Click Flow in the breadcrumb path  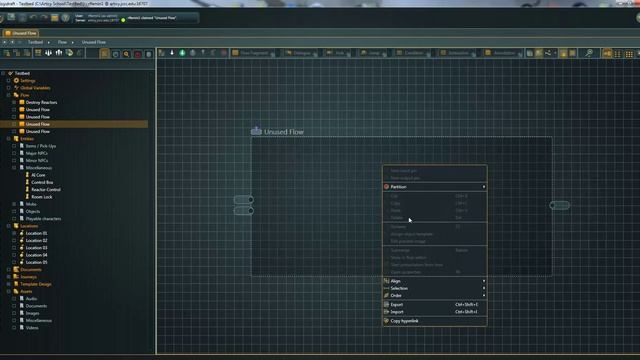(62, 42)
